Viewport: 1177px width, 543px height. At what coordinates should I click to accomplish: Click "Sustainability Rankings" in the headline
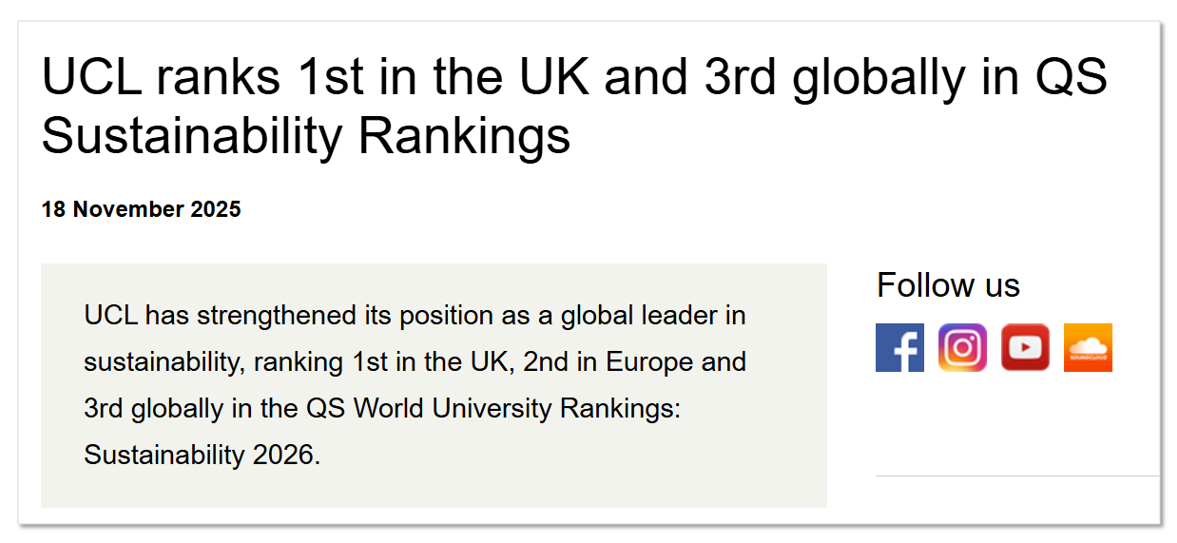point(305,135)
